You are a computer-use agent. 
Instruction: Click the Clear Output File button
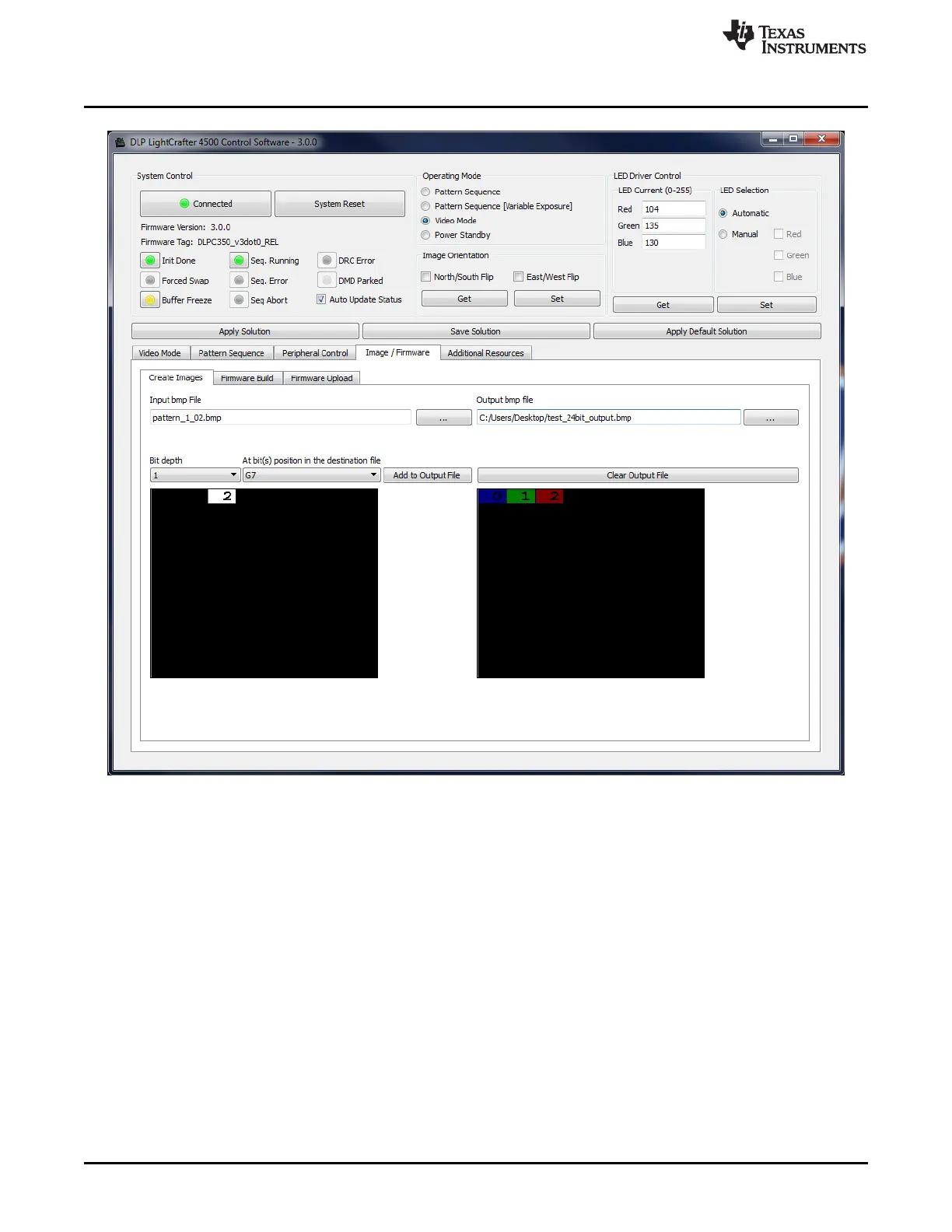click(638, 475)
